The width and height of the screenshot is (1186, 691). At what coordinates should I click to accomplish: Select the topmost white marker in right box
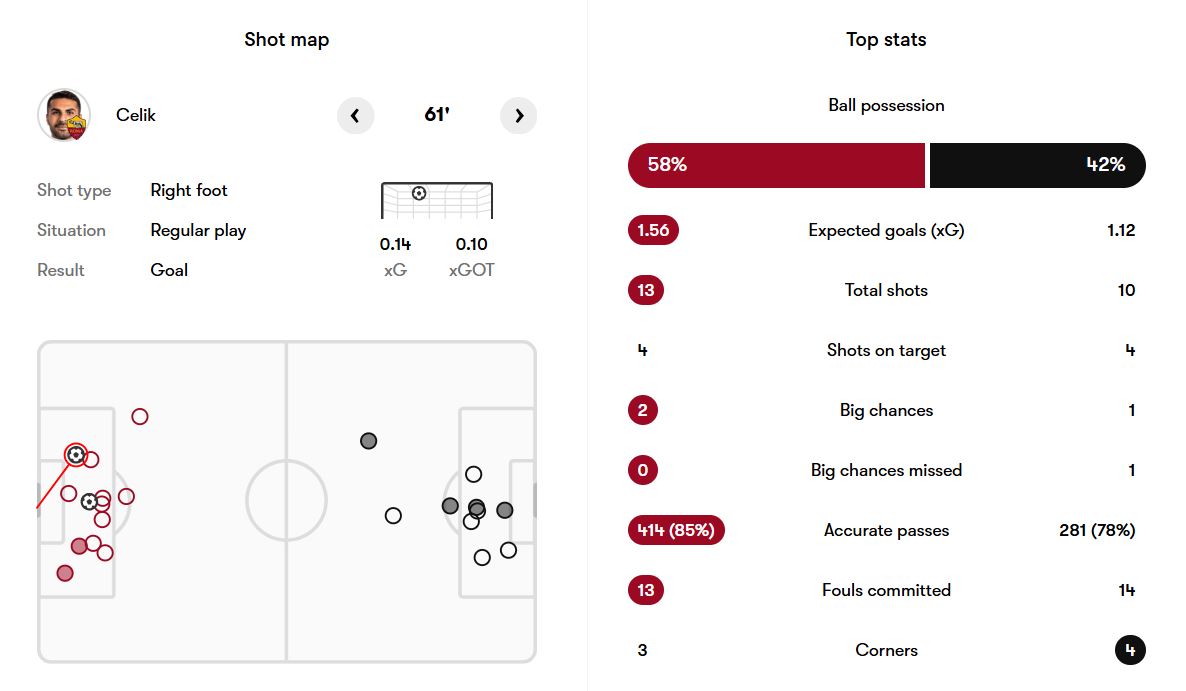(474, 474)
